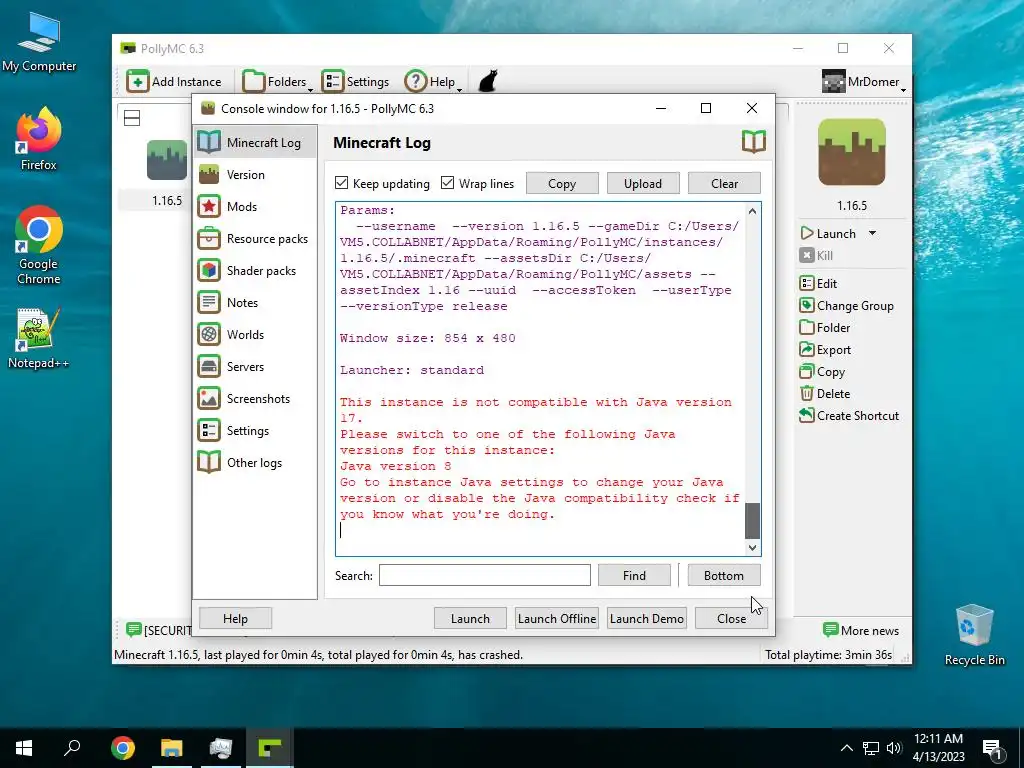Click More news in PollyMC window
This screenshot has height=768, width=1024.
(861, 630)
